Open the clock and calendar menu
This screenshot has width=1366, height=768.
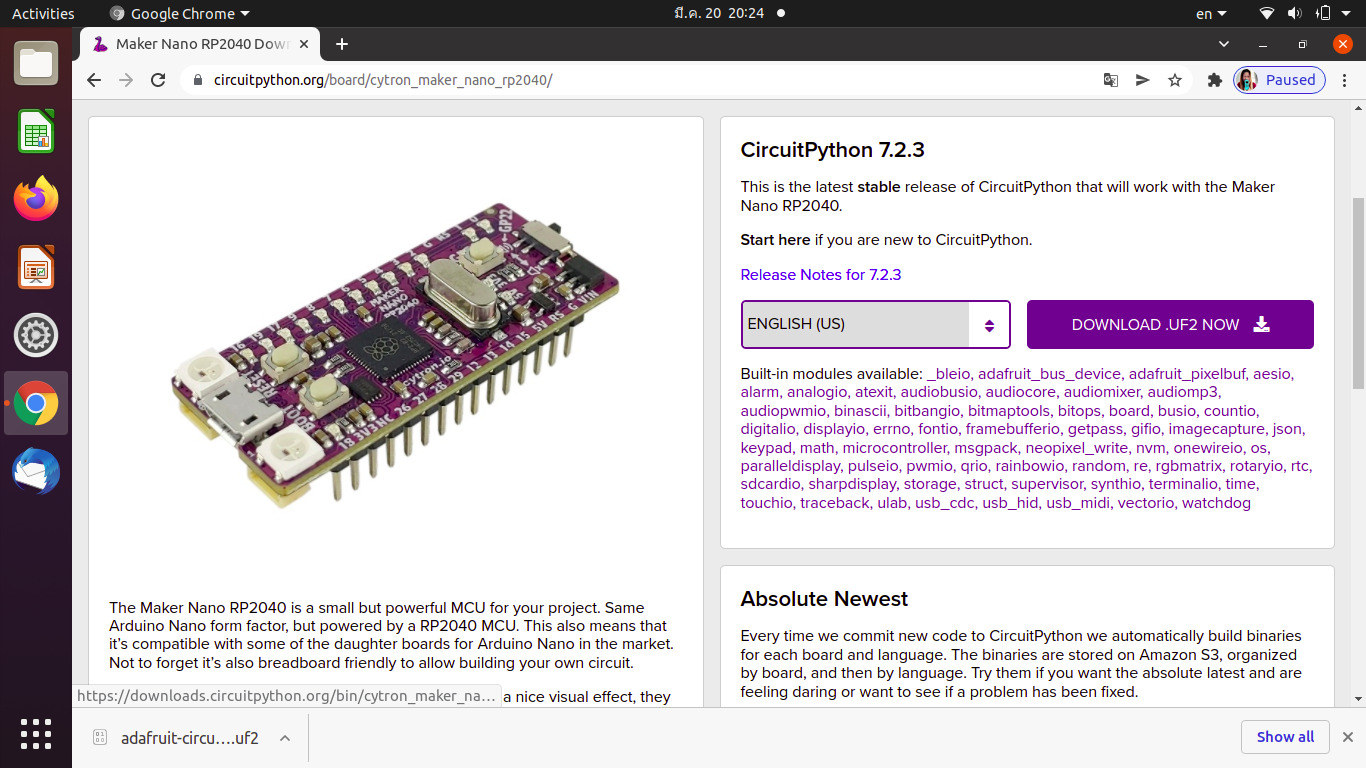coord(719,13)
